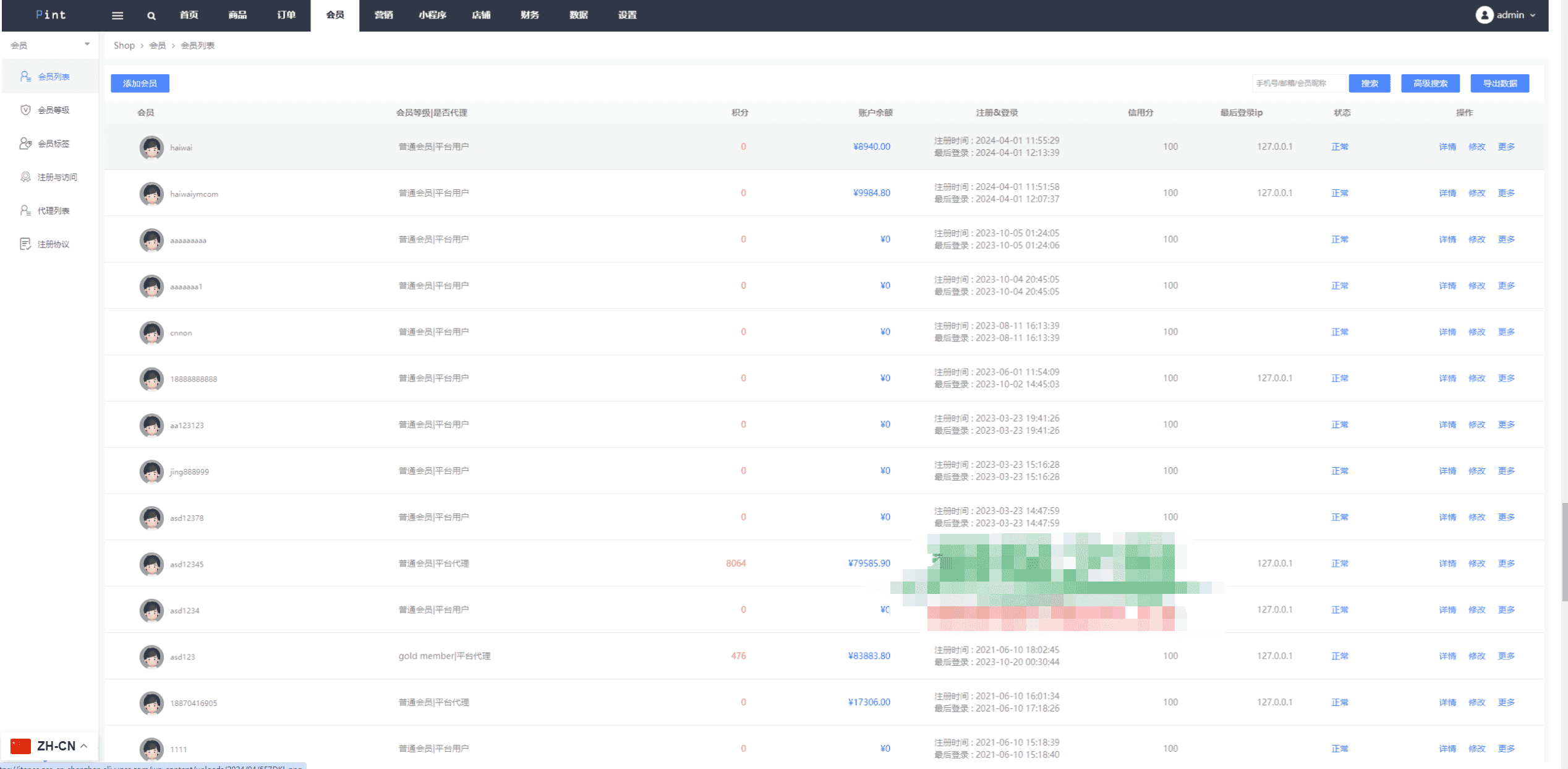Click the search magnifier icon in top bar
Viewport: 1568px width, 769px height.
[151, 15]
